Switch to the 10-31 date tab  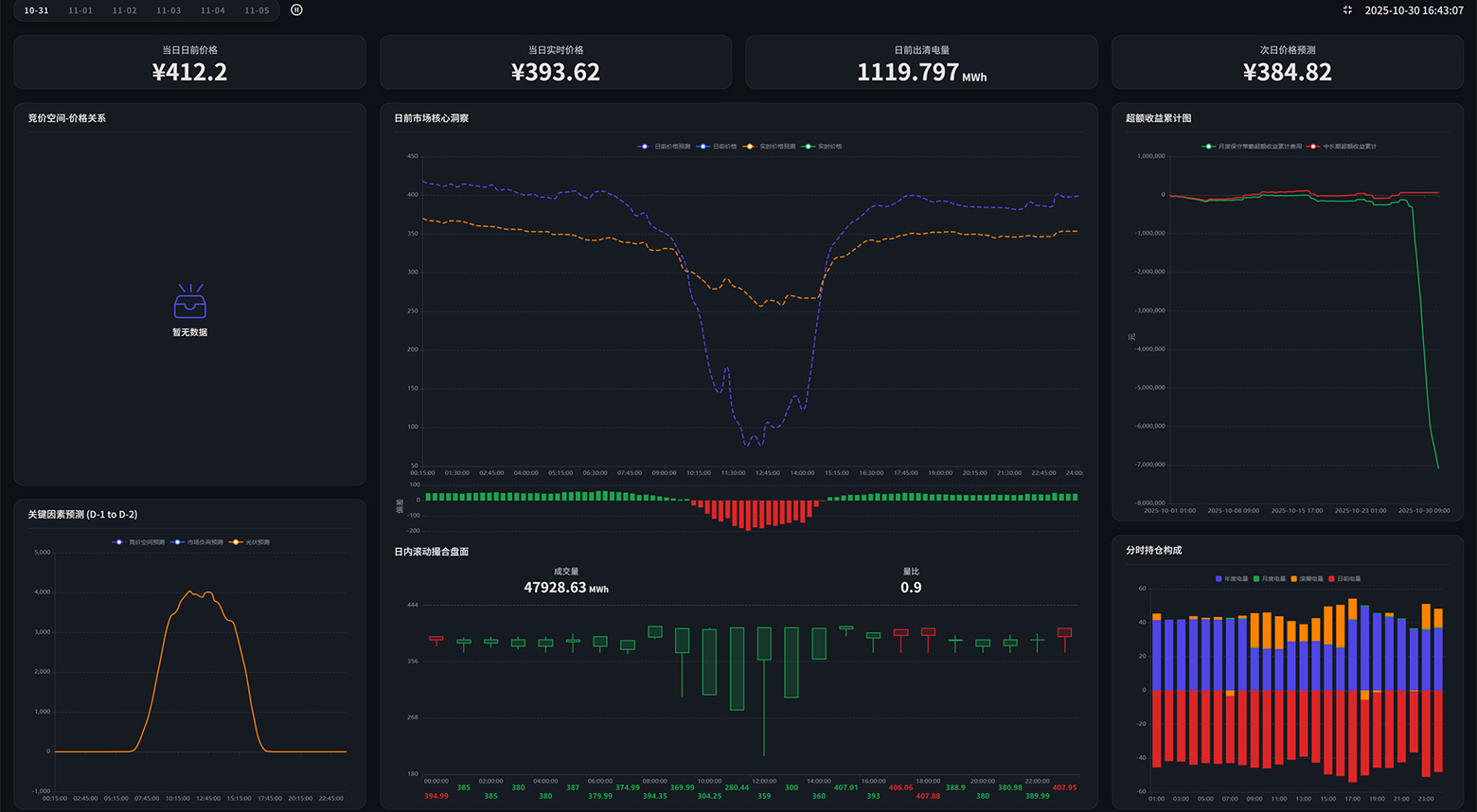[36, 10]
